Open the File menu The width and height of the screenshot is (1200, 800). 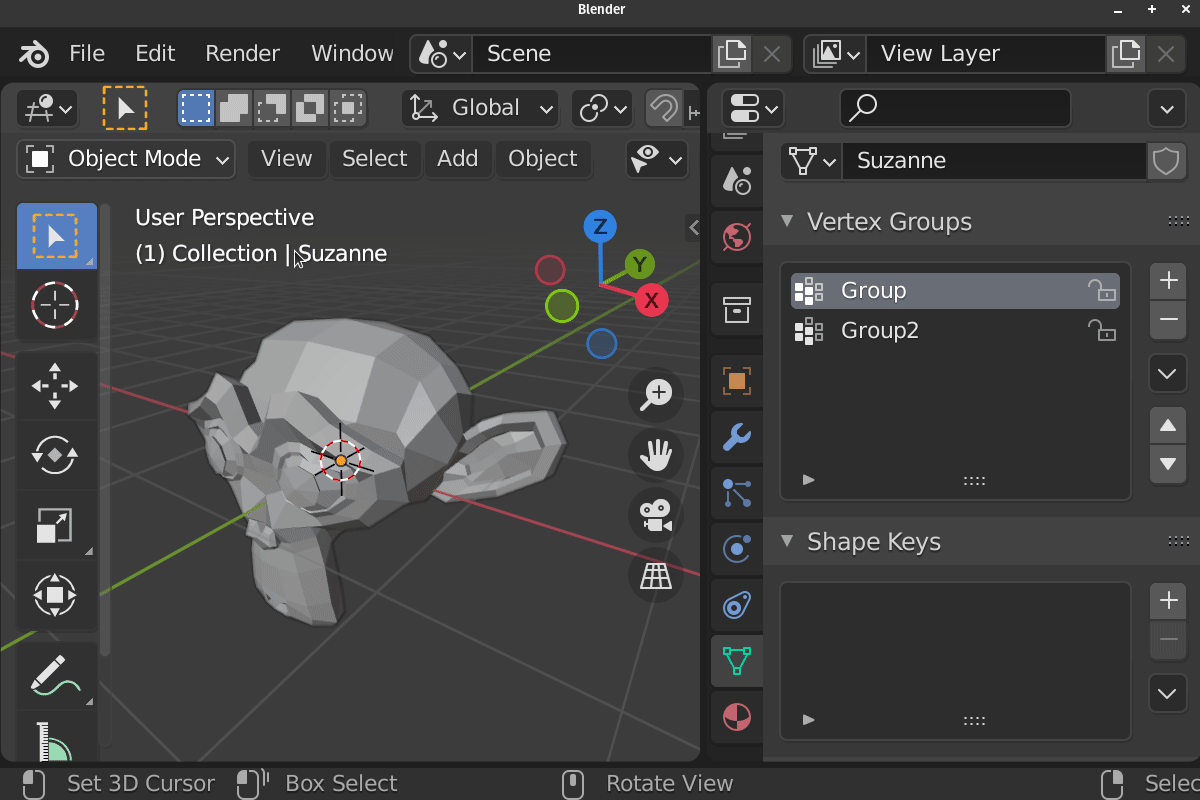click(x=87, y=54)
